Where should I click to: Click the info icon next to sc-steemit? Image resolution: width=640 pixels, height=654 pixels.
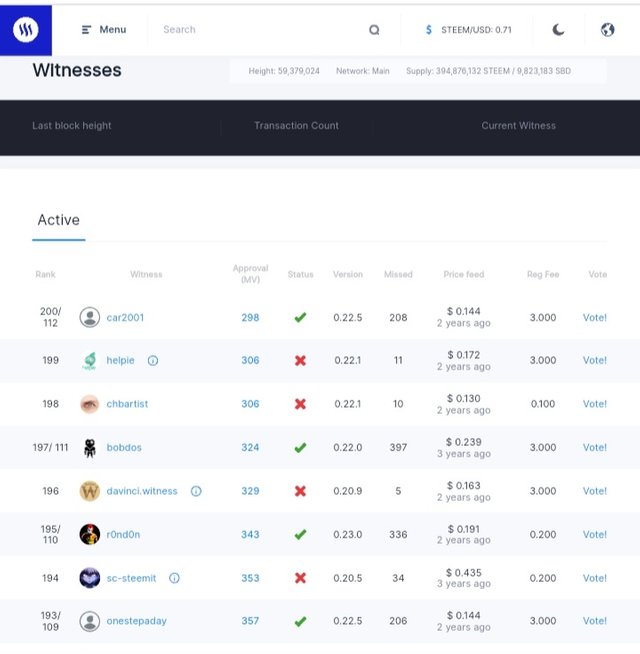174,578
